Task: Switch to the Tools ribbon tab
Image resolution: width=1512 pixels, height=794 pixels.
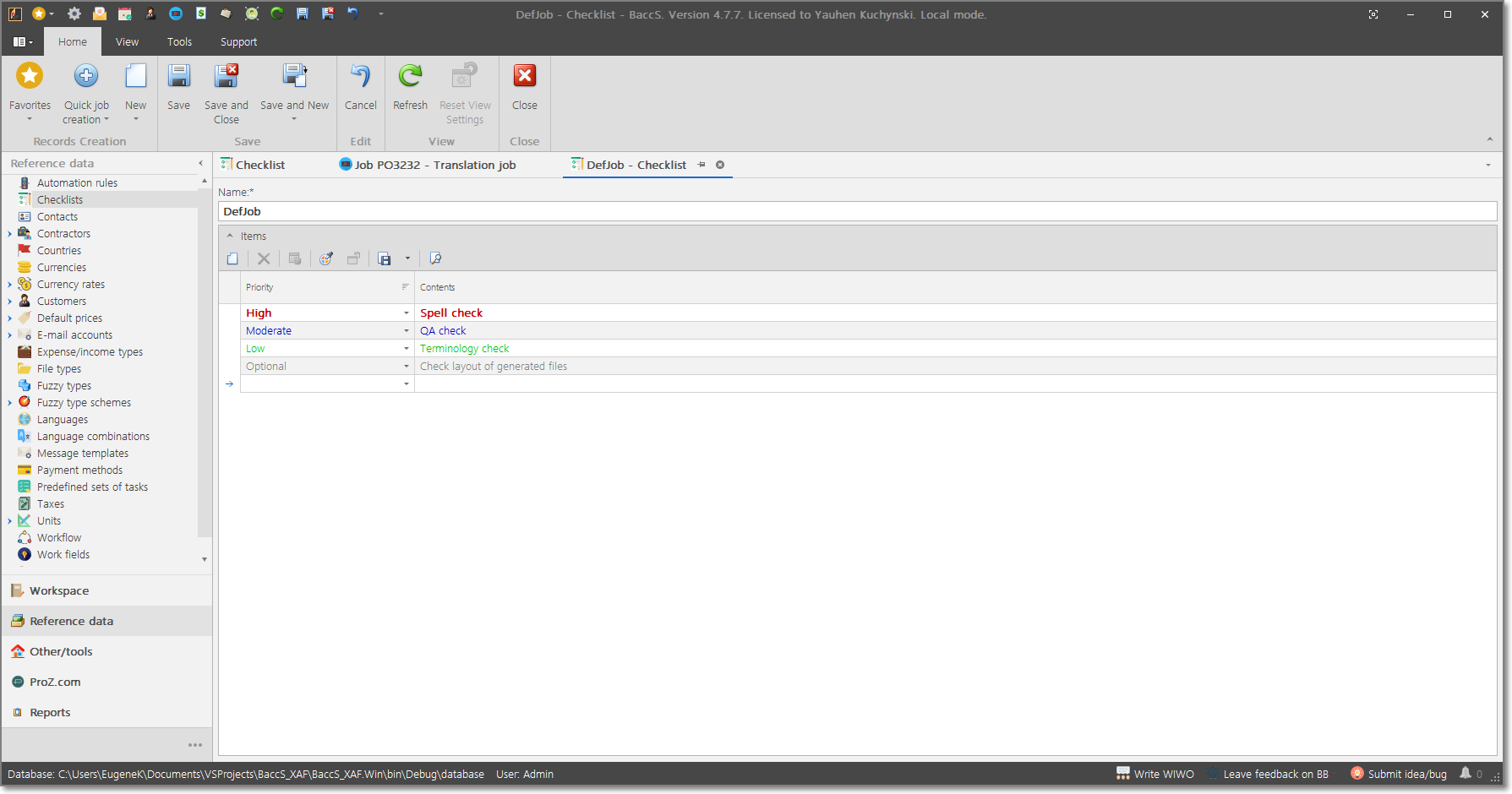Action: pyautogui.click(x=179, y=41)
